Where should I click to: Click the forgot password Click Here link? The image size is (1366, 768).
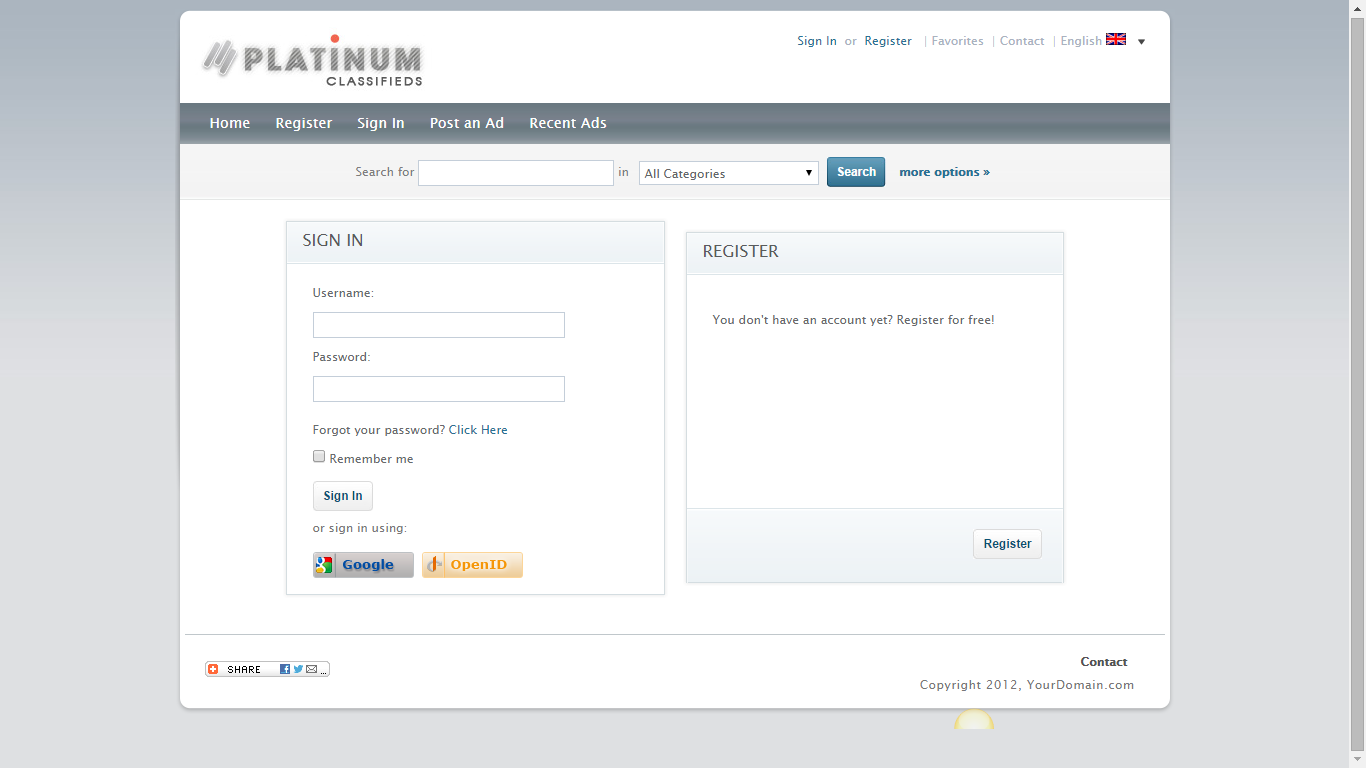pyautogui.click(x=478, y=430)
